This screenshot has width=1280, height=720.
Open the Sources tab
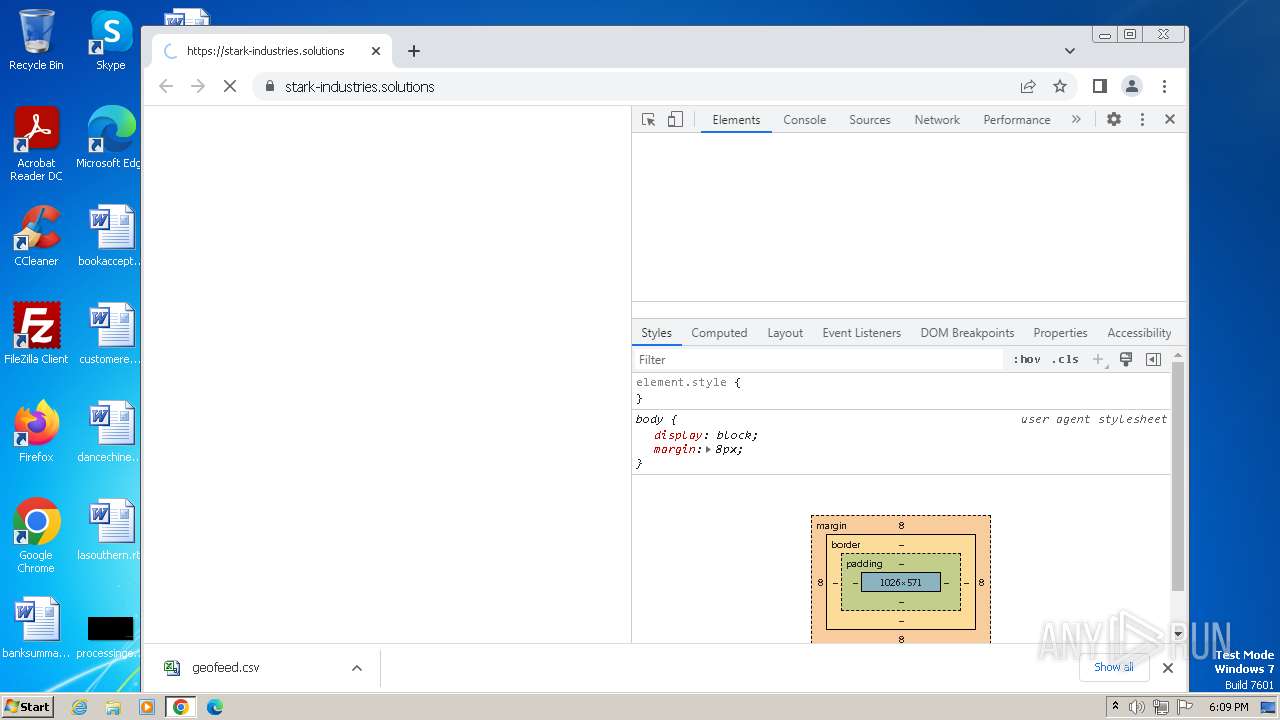870,120
